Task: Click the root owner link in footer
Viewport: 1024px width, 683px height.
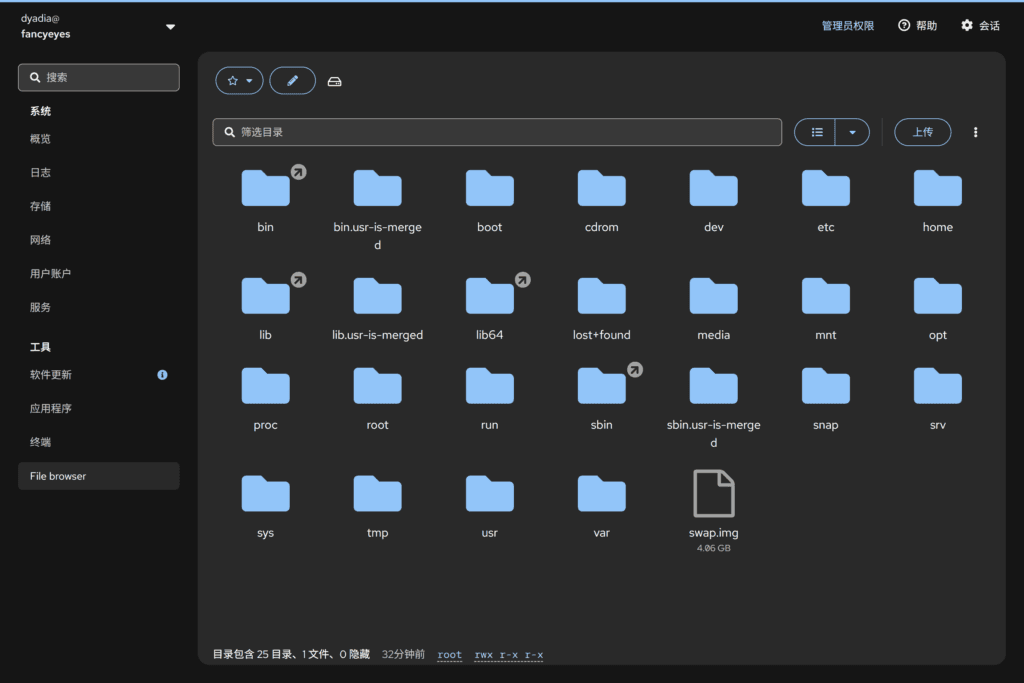Action: pyautogui.click(x=449, y=655)
